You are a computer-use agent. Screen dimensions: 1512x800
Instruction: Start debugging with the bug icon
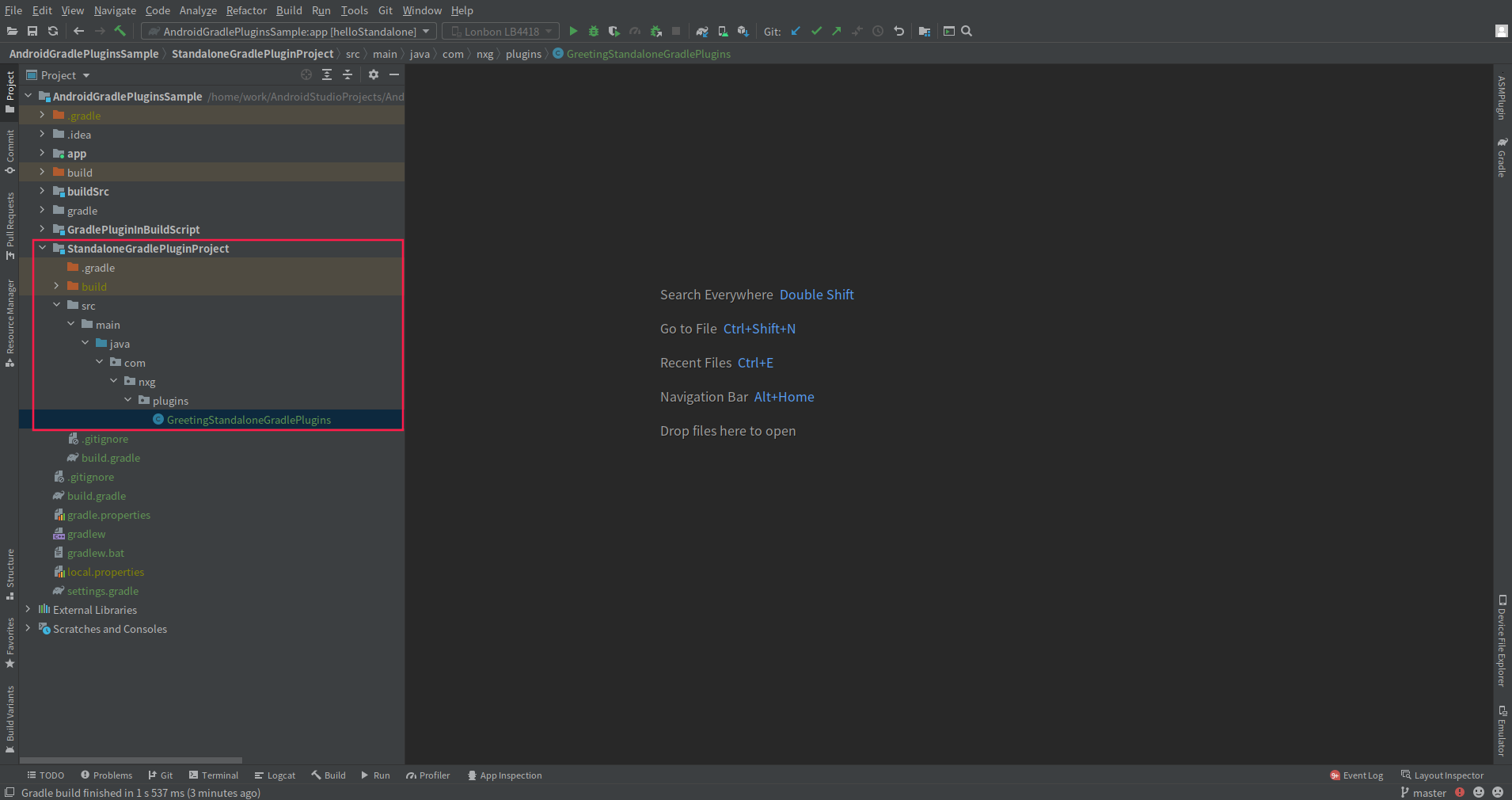[594, 32]
